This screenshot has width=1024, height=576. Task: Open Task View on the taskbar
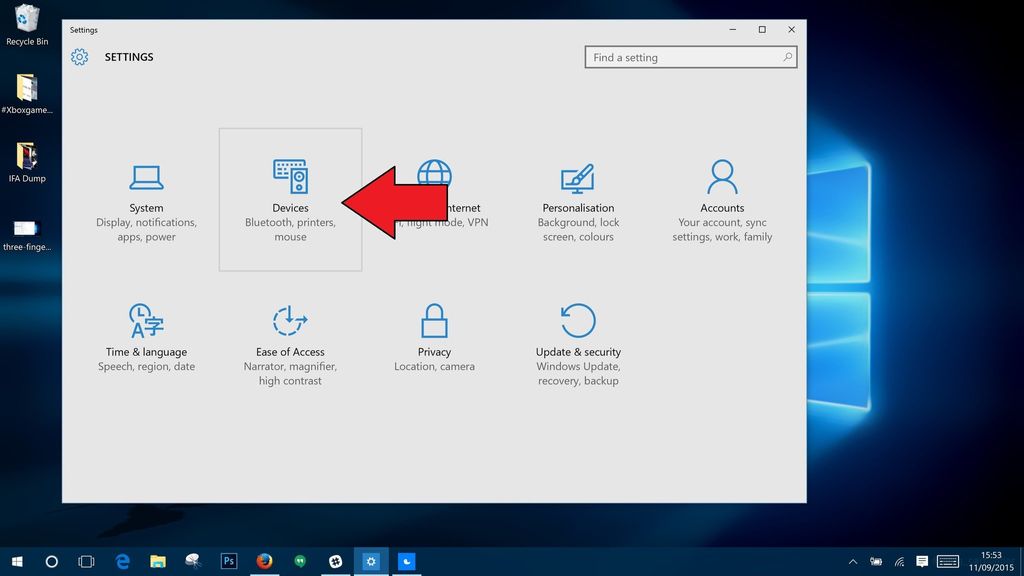pos(86,561)
